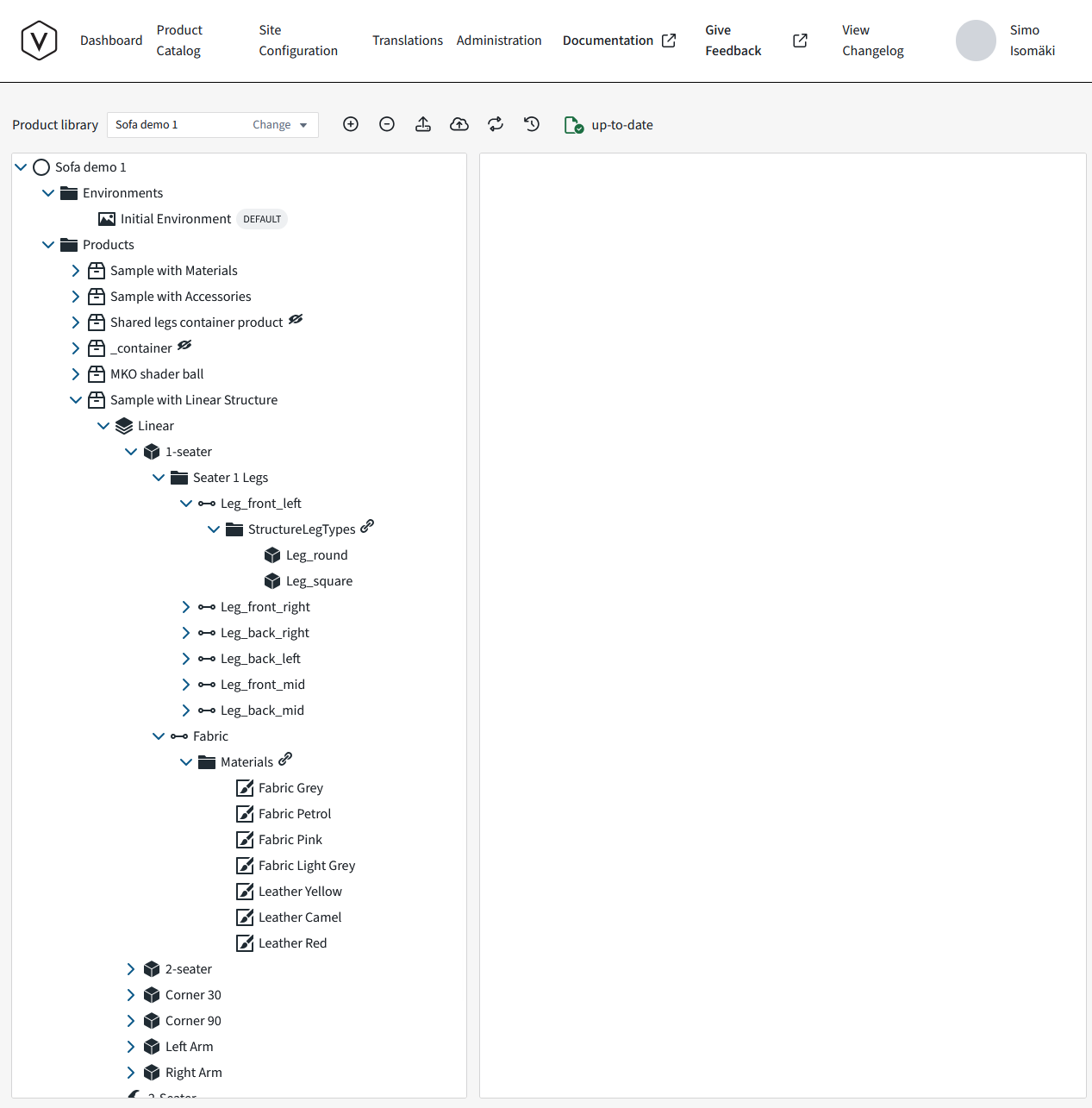This screenshot has height=1108, width=1092.
Task: Open the version history clock icon
Action: point(532,124)
